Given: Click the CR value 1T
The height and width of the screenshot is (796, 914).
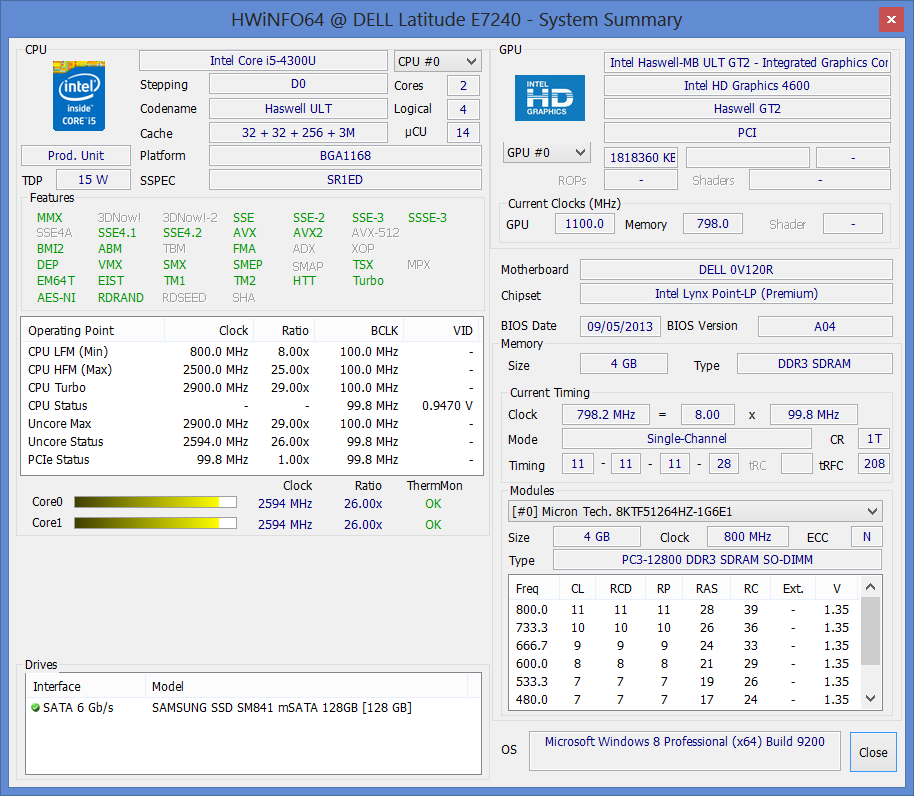Looking at the screenshot, I should 874,438.
